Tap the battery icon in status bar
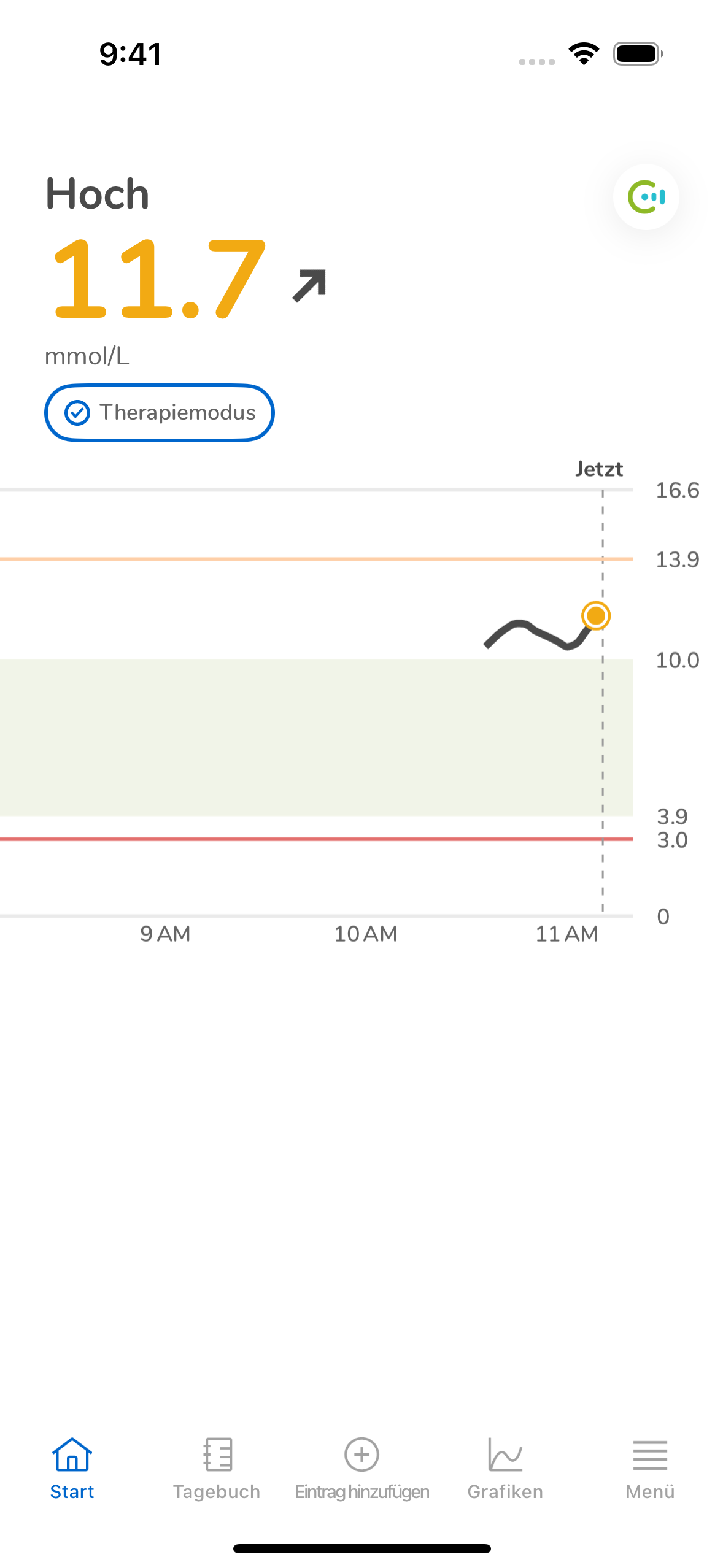The height and width of the screenshot is (1568, 723). point(638,54)
